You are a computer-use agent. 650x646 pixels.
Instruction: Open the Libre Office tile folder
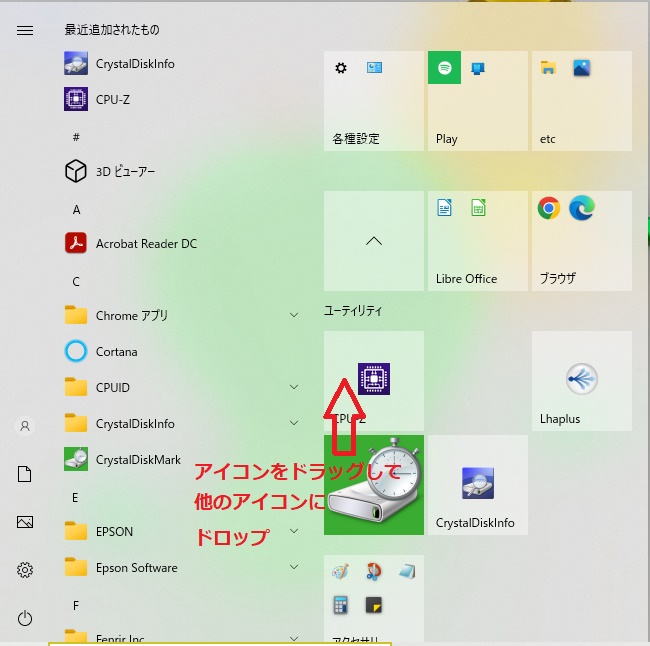pyautogui.click(x=478, y=241)
